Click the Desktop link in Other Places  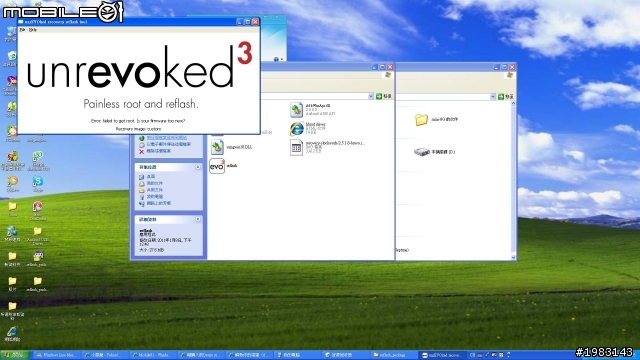tap(151, 177)
